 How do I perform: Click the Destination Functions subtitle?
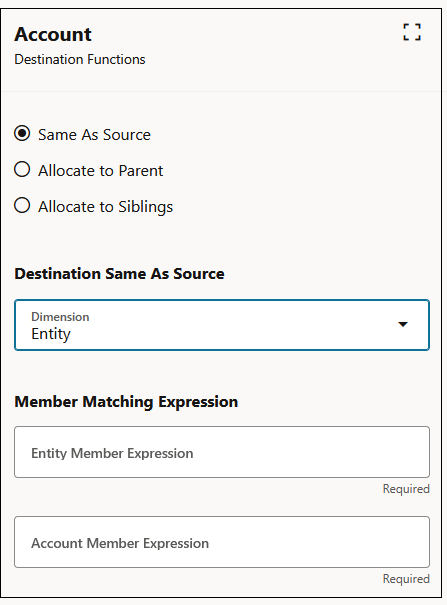(x=80, y=59)
